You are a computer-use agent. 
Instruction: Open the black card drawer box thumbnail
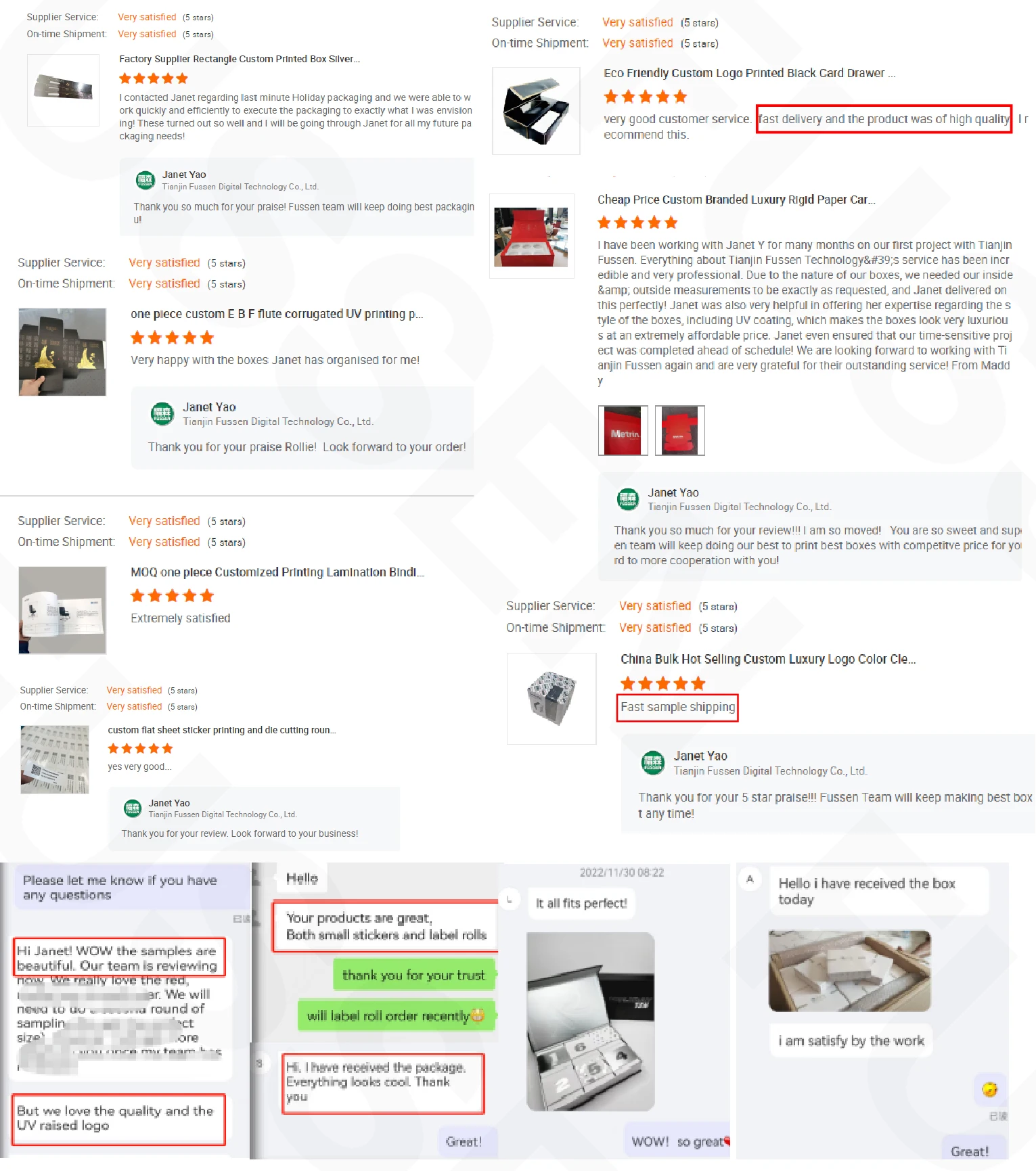[x=536, y=111]
